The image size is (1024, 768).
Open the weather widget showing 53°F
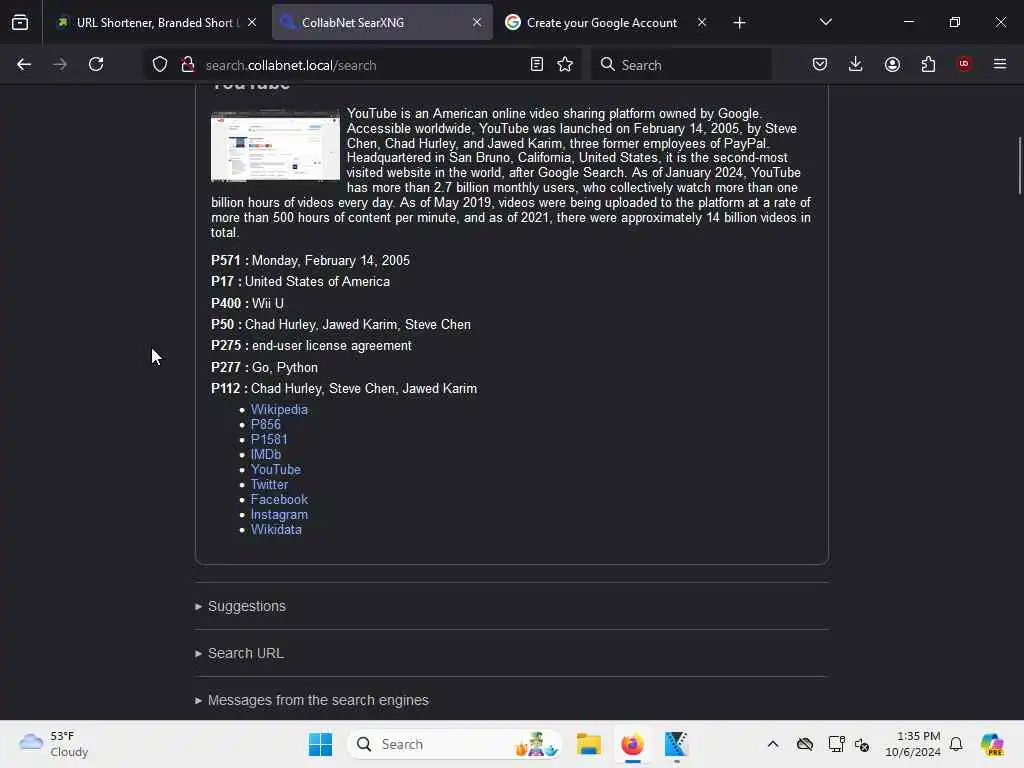(x=54, y=744)
